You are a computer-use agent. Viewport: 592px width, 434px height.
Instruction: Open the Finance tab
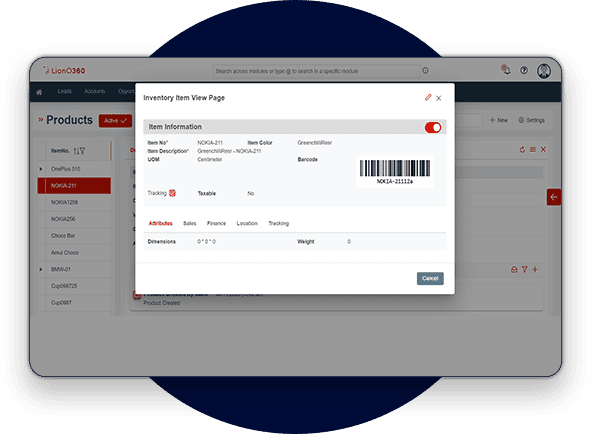[x=216, y=223]
